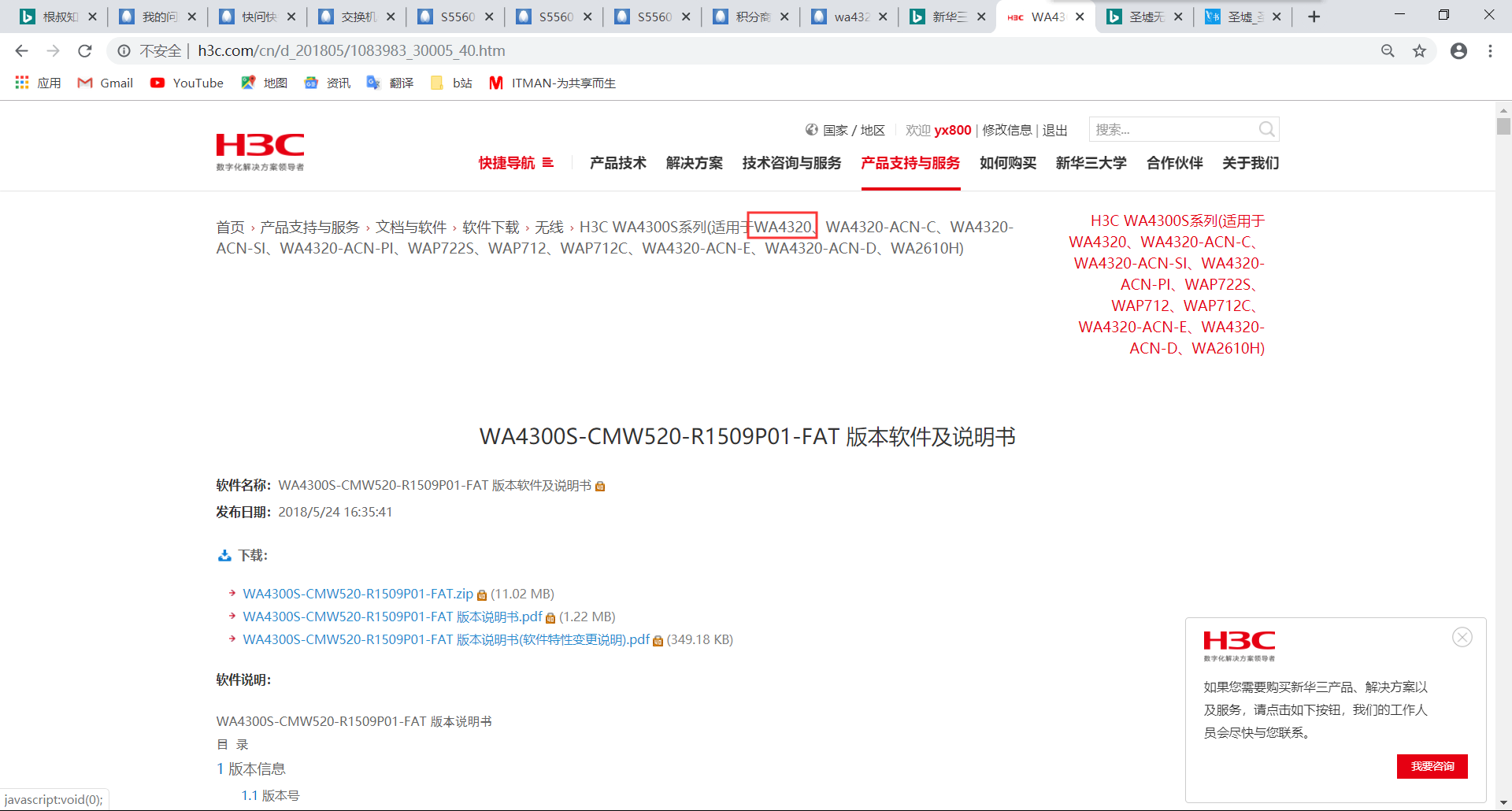Click the lock icon beside the 软件名称 value
1512x811 pixels.
[x=600, y=486]
